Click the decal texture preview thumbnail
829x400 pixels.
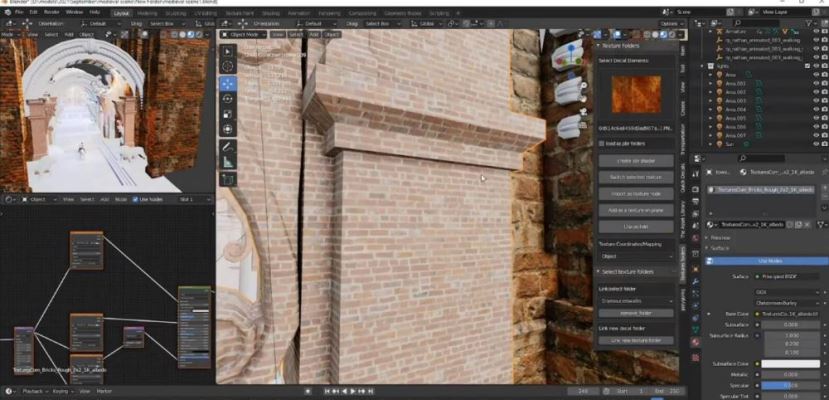click(636, 95)
